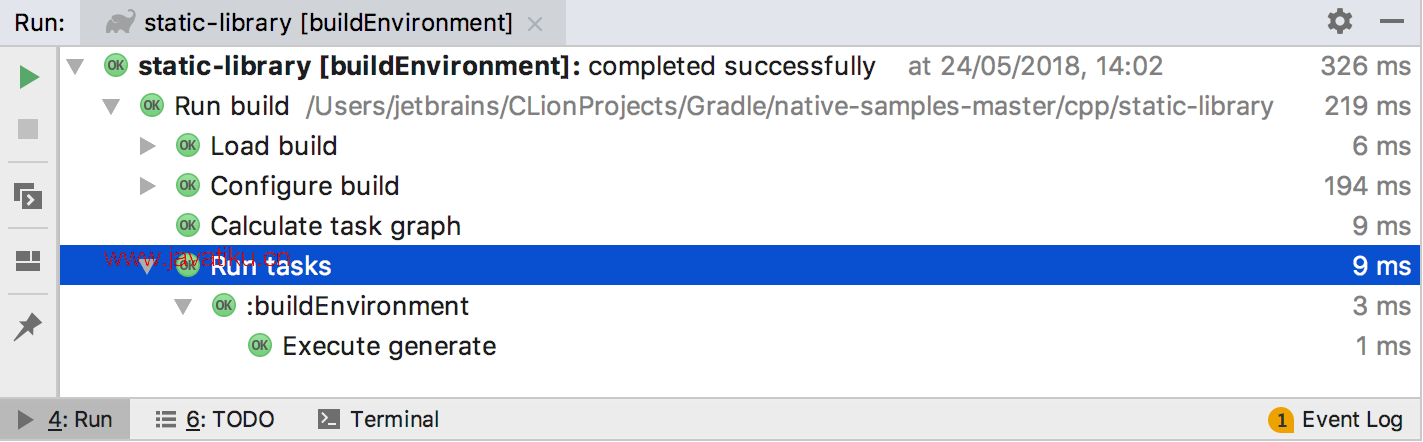The width and height of the screenshot is (1423, 442).
Task: Open the Terminal tool window tab
Action: point(379,420)
